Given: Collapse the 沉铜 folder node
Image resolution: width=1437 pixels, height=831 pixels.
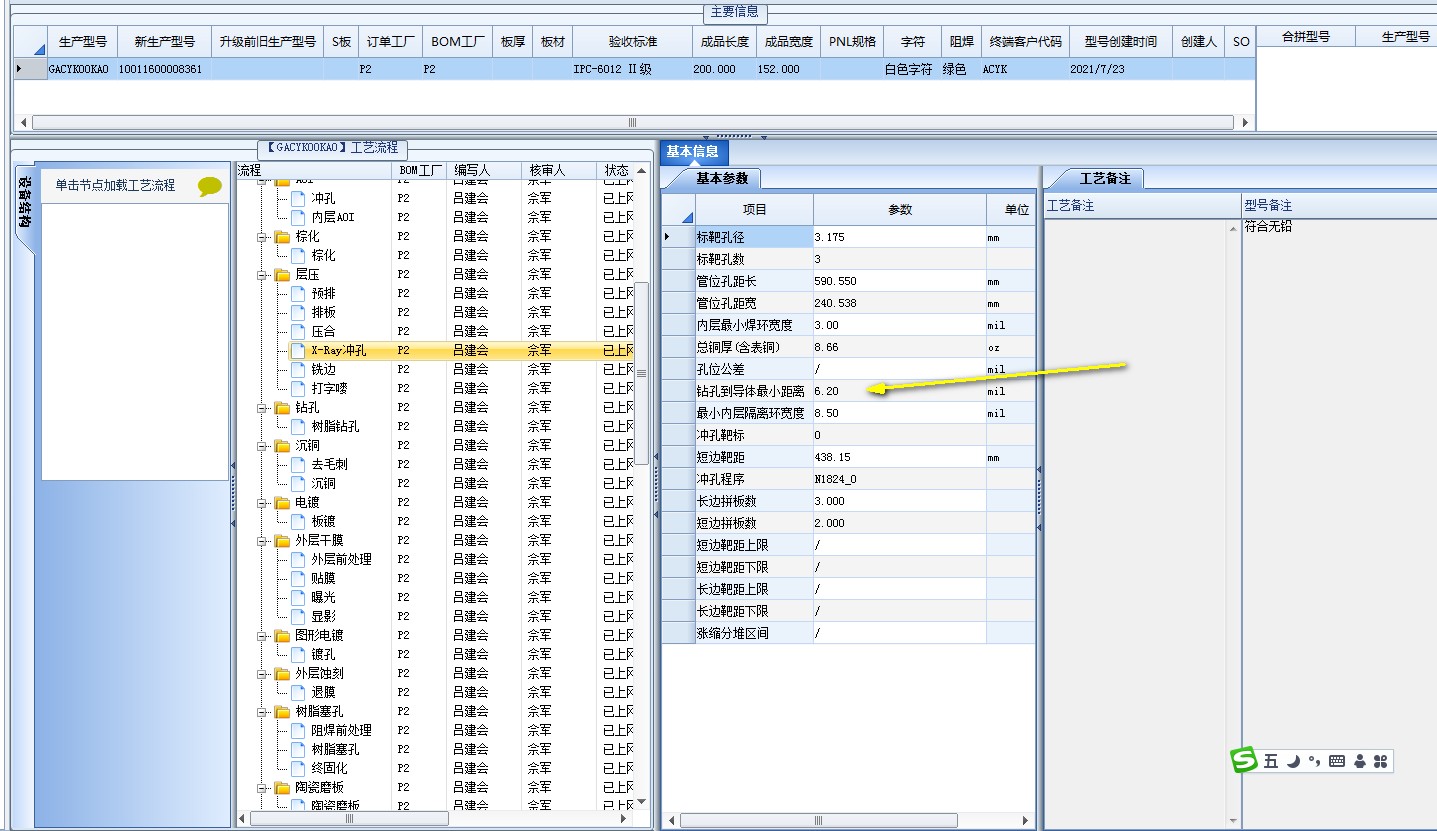Looking at the screenshot, I should tap(263, 446).
